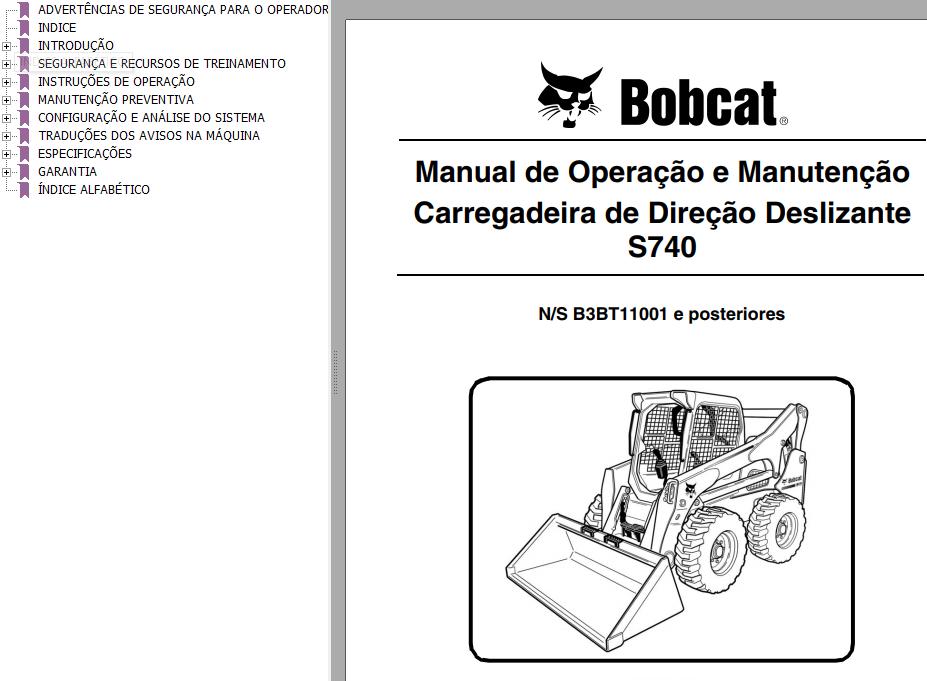The image size is (927, 681).
Task: Click bookmark icon beside ÍNDICE ALFABÉTICO
Action: click(x=24, y=190)
